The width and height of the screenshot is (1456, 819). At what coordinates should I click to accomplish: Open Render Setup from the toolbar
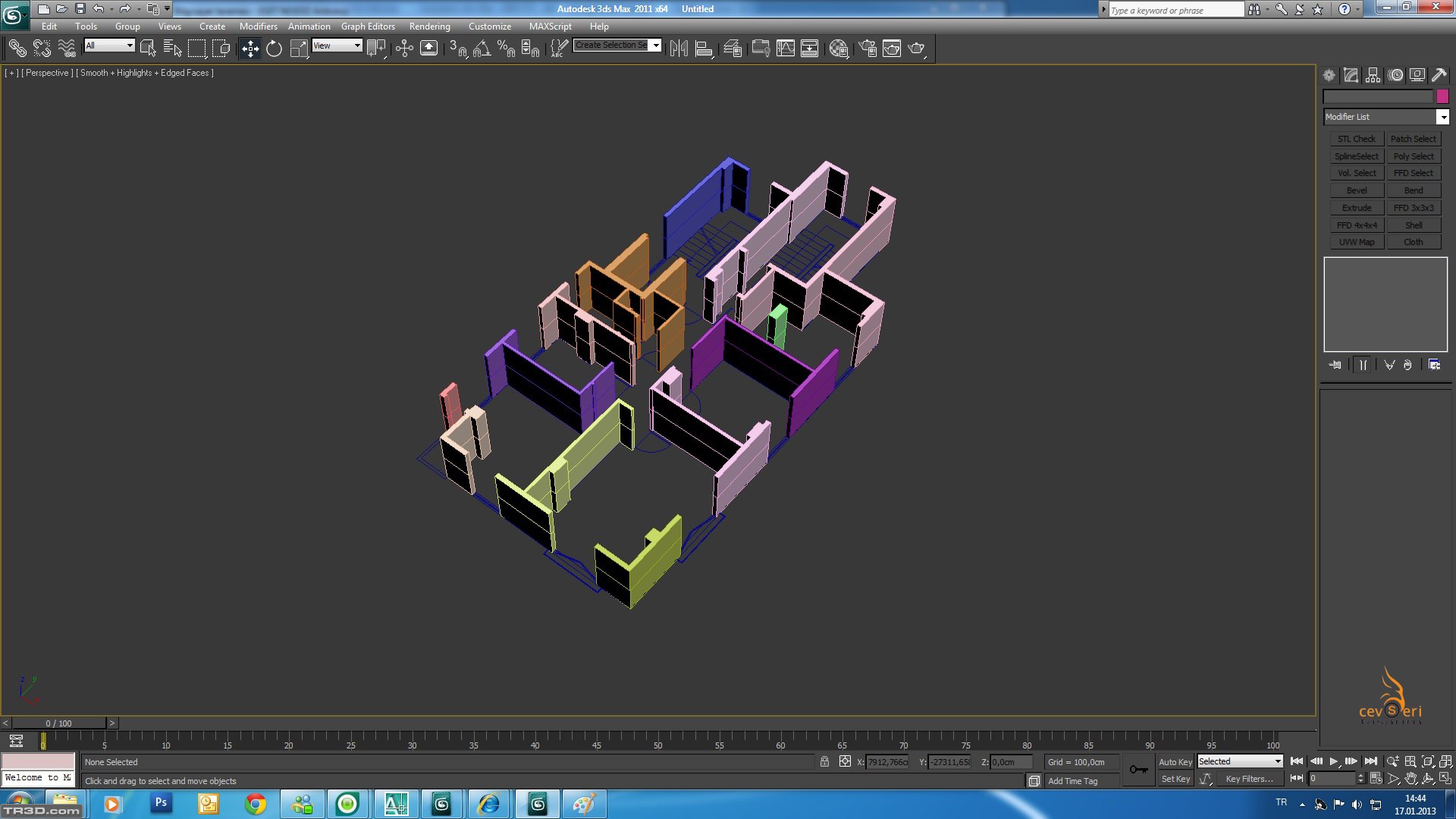coord(868,49)
